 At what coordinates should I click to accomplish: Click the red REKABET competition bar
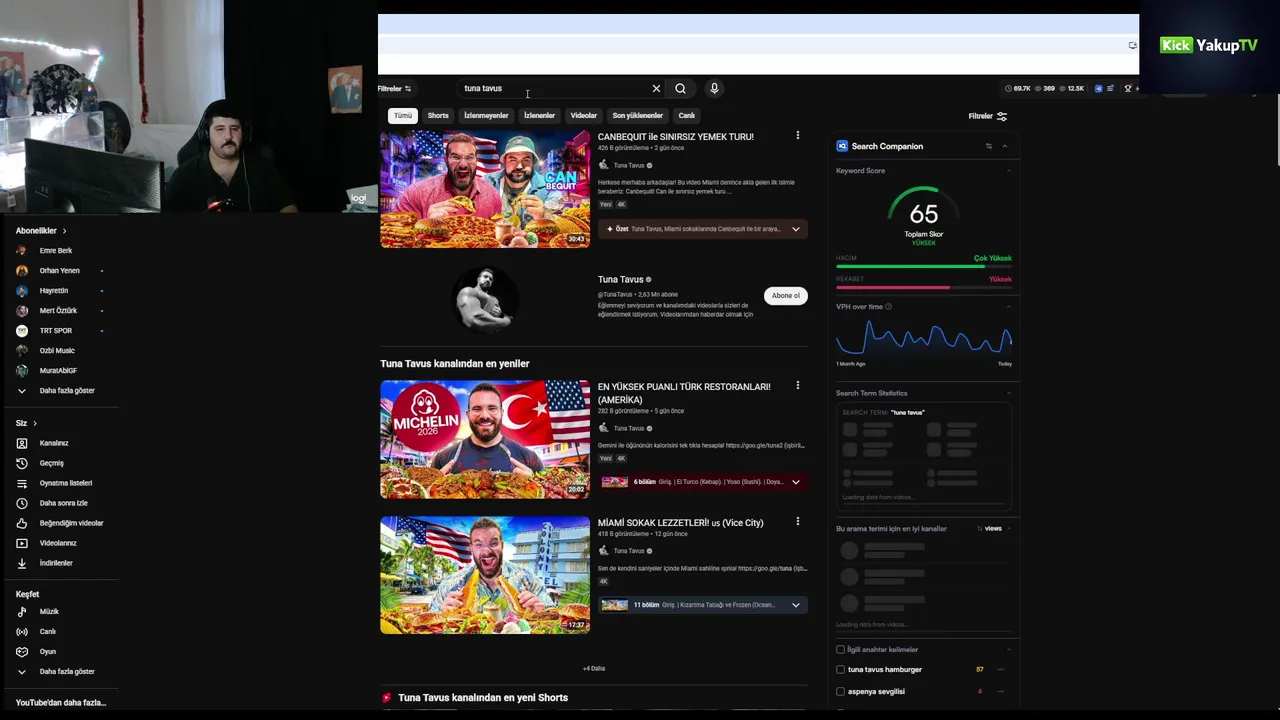(923, 287)
